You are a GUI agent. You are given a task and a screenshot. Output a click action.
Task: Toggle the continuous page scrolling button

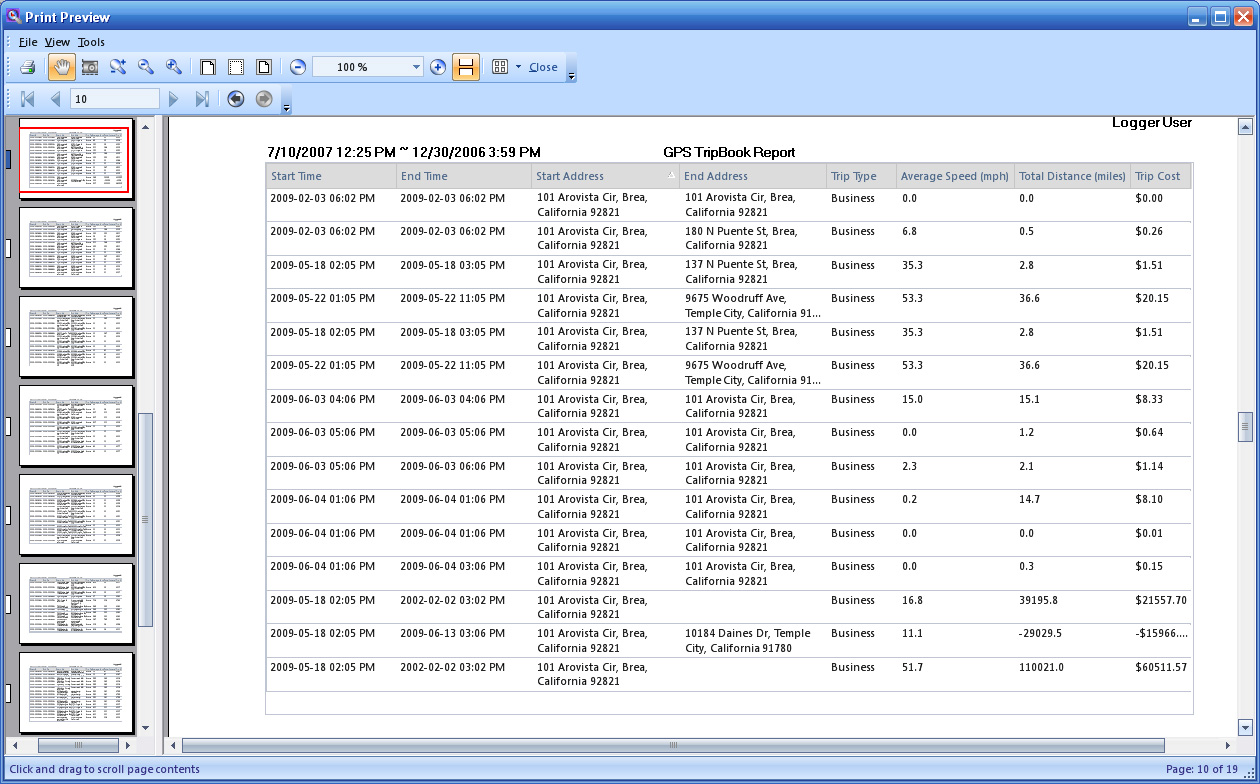[466, 67]
